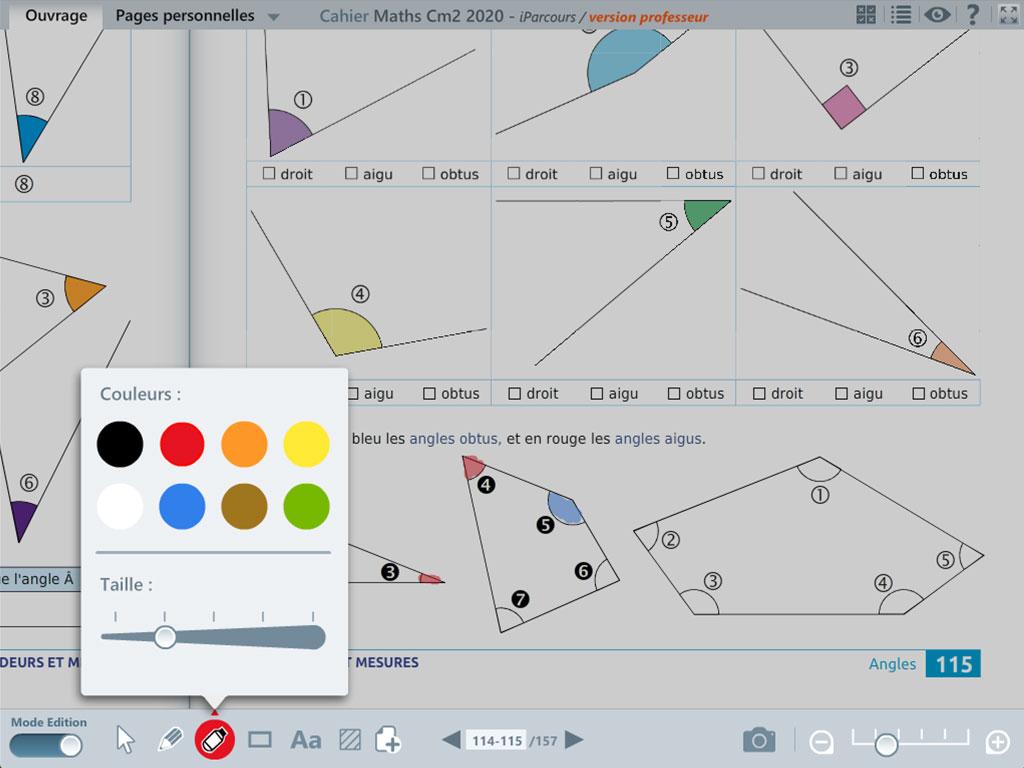This screenshot has width=1024, height=768.
Task: Select the rectangle shape tool
Action: tap(260, 740)
